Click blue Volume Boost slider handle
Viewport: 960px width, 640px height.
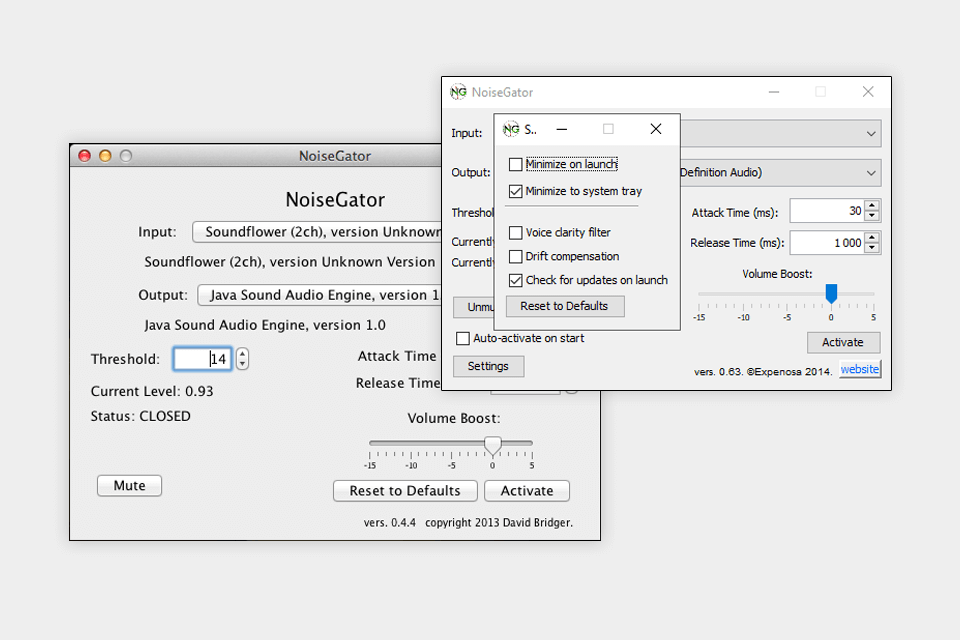coord(831,293)
